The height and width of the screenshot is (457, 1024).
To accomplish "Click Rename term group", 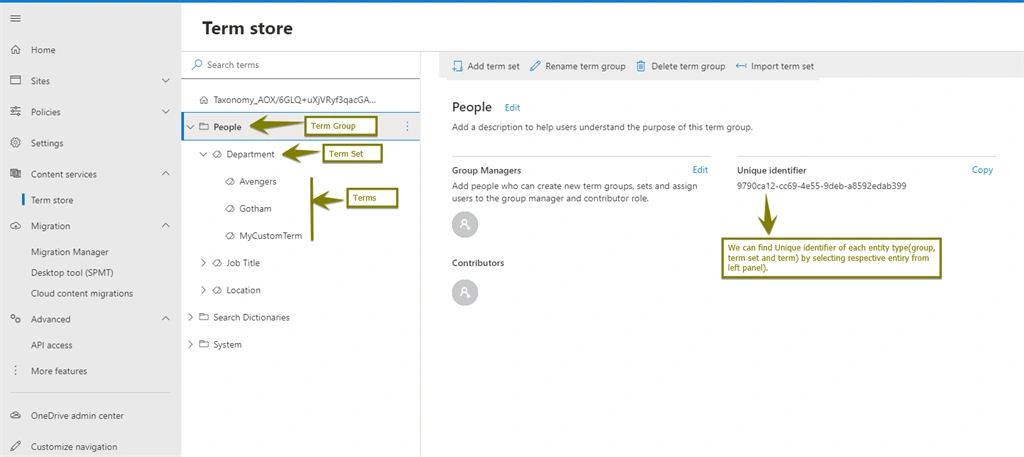I will pos(577,66).
